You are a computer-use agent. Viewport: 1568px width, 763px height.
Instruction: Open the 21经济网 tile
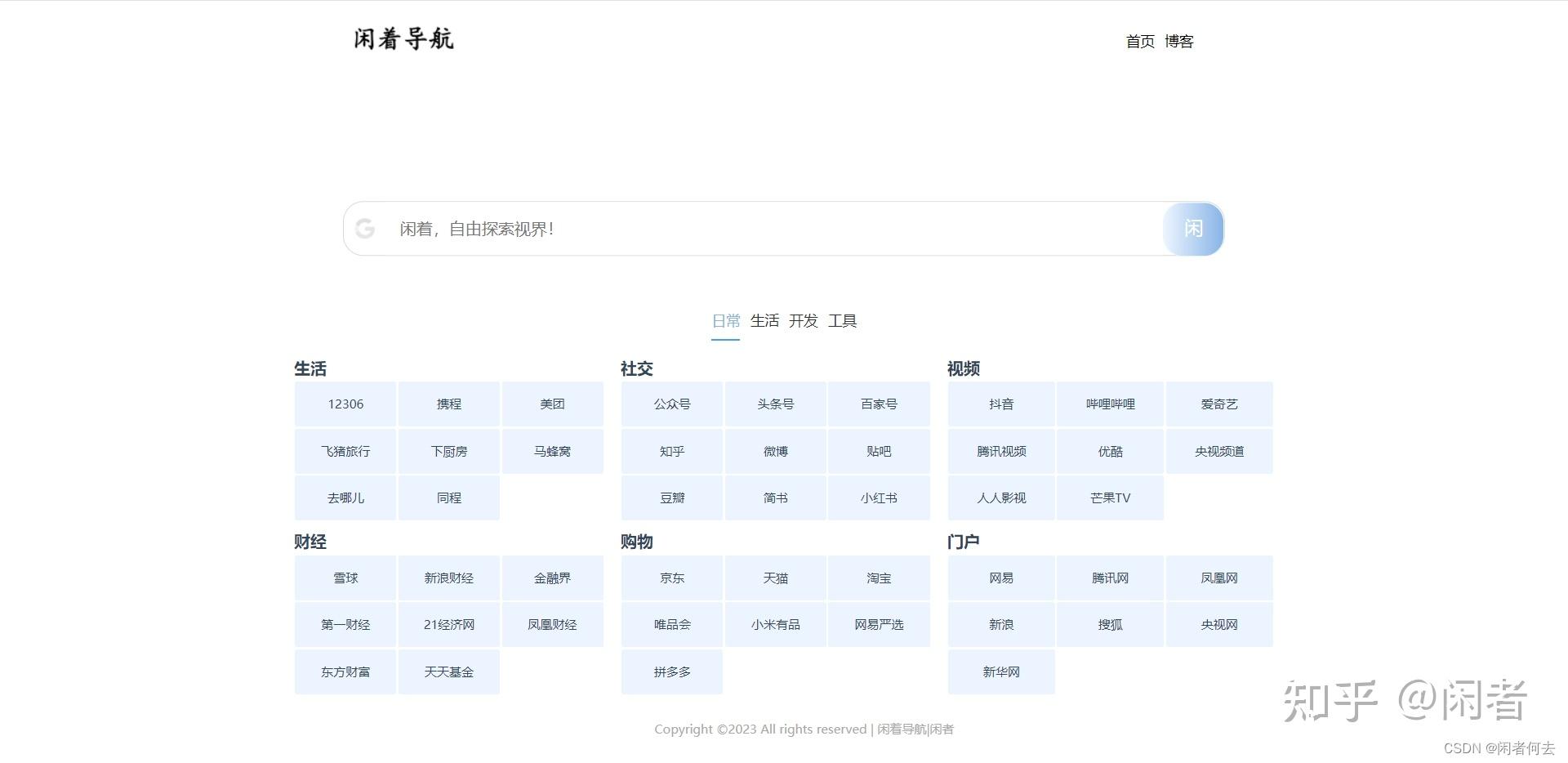(449, 625)
